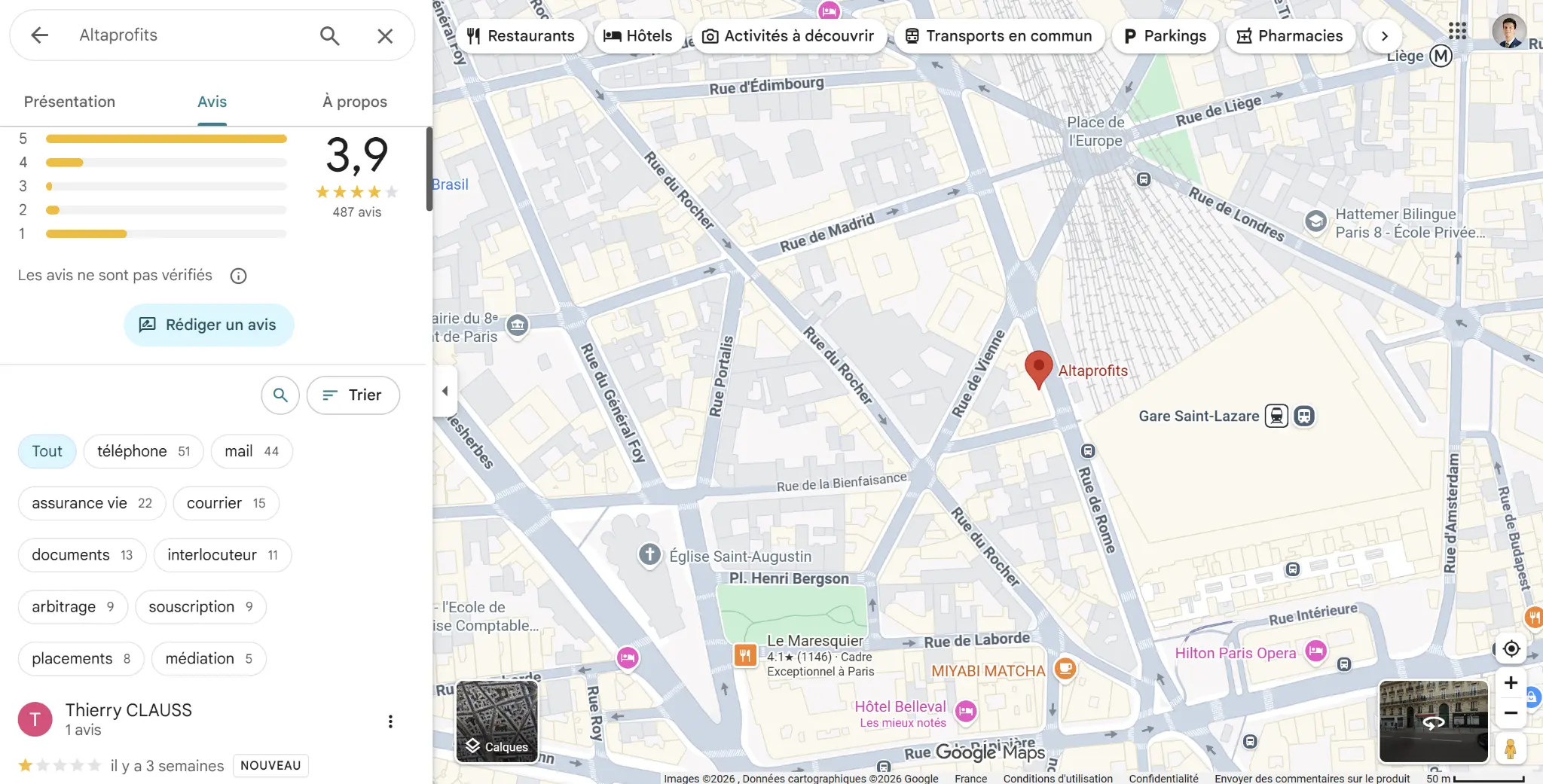The image size is (1543, 784).
Task: Show nearby Pharmacies
Action: pyautogui.click(x=1291, y=36)
